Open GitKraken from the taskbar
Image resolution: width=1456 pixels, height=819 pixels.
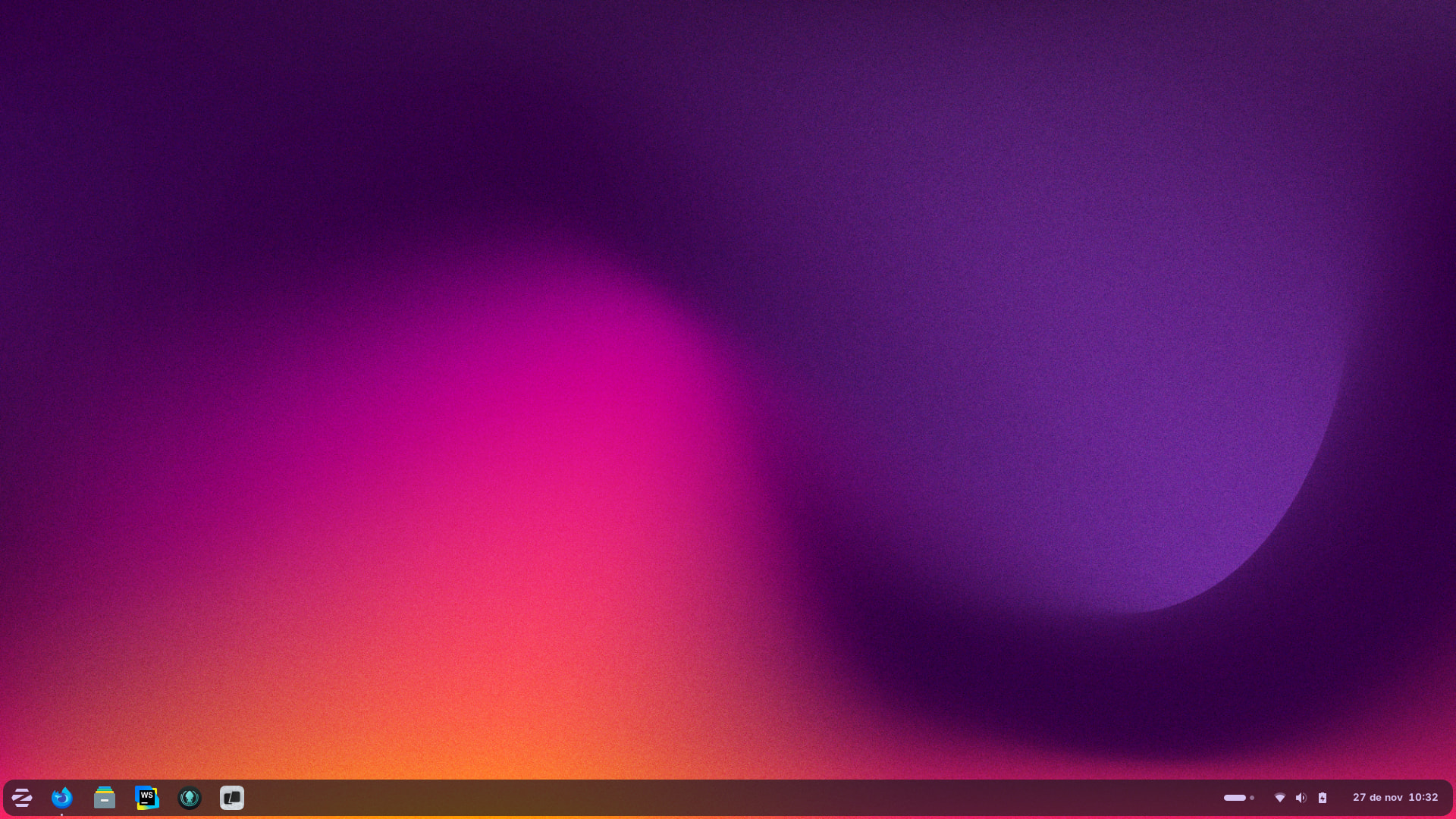(190, 798)
